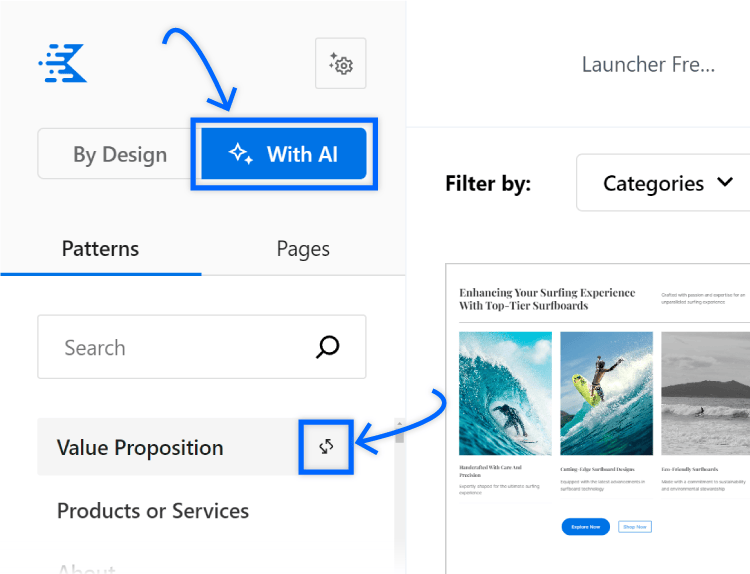This screenshot has height=574, width=750.
Task: Click the Shop Now button in the preview
Action: [x=635, y=527]
